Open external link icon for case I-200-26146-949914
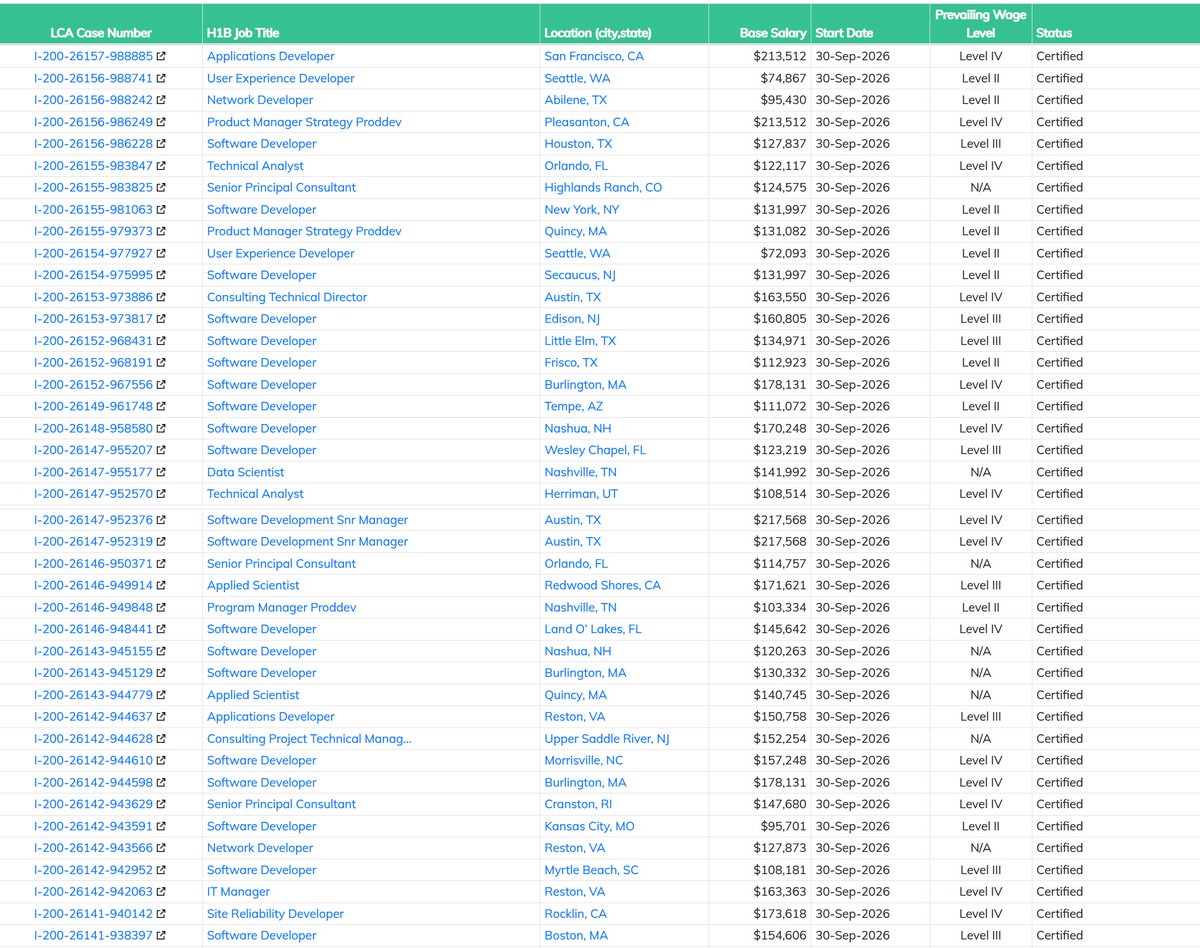1200x948 pixels. tap(161, 585)
